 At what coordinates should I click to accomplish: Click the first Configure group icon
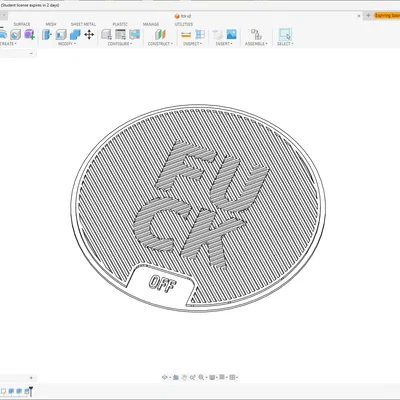point(107,34)
